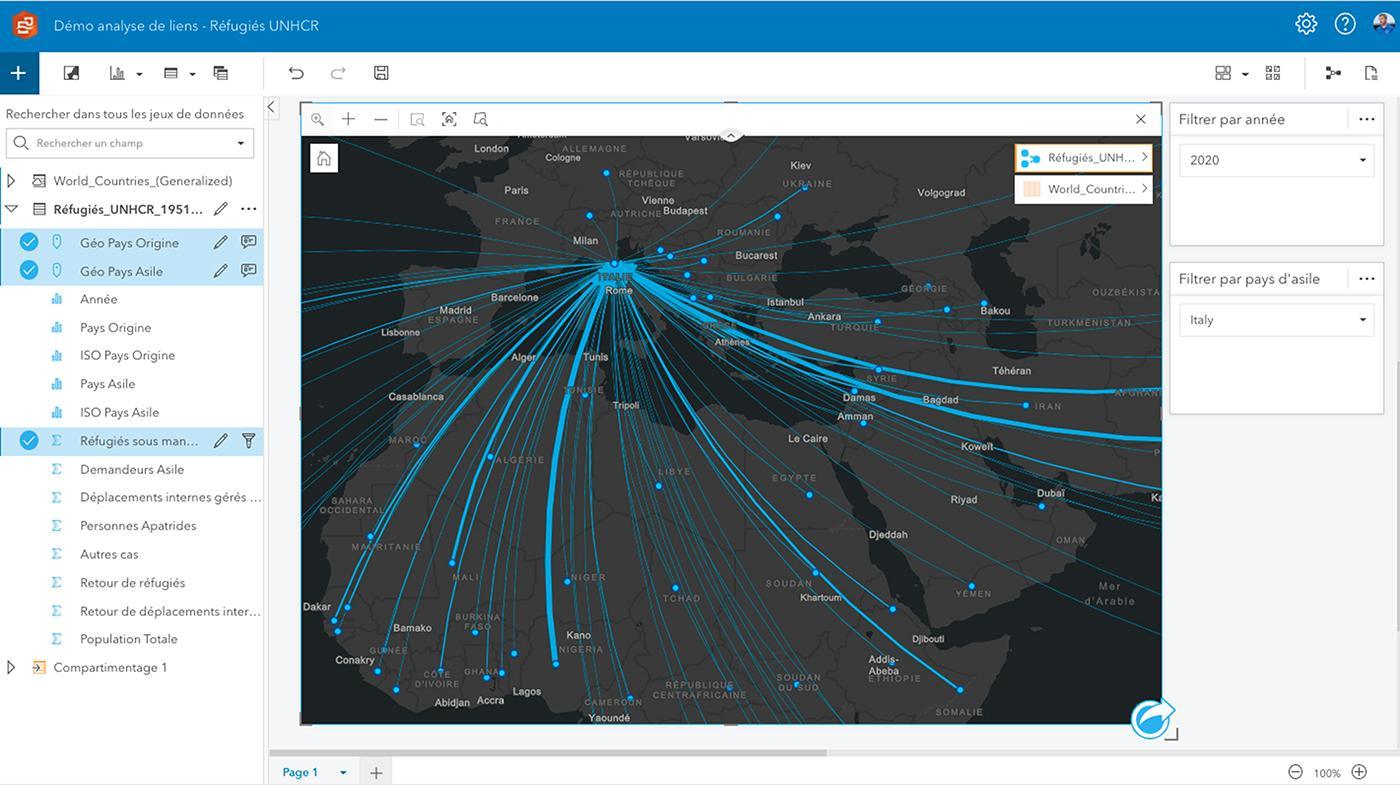Switch to analysis view
Image resolution: width=1400 pixels, height=785 pixels.
pyautogui.click(x=1333, y=73)
